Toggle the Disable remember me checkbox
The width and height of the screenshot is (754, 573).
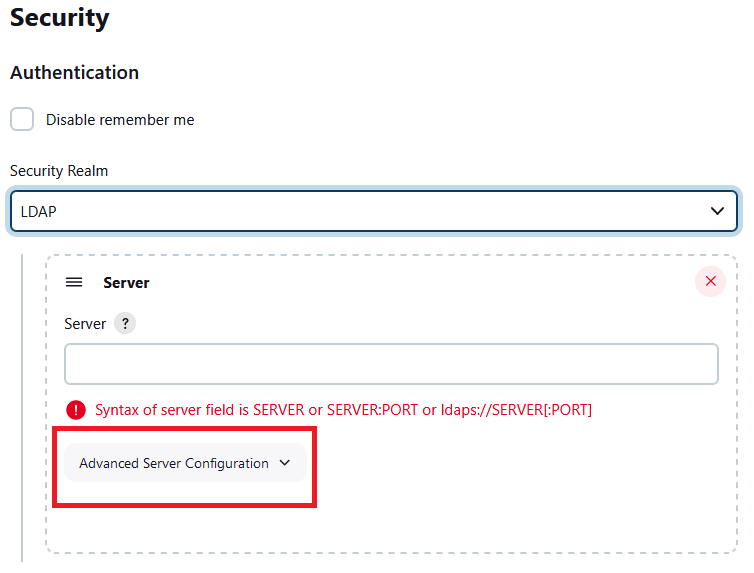pos(22,119)
